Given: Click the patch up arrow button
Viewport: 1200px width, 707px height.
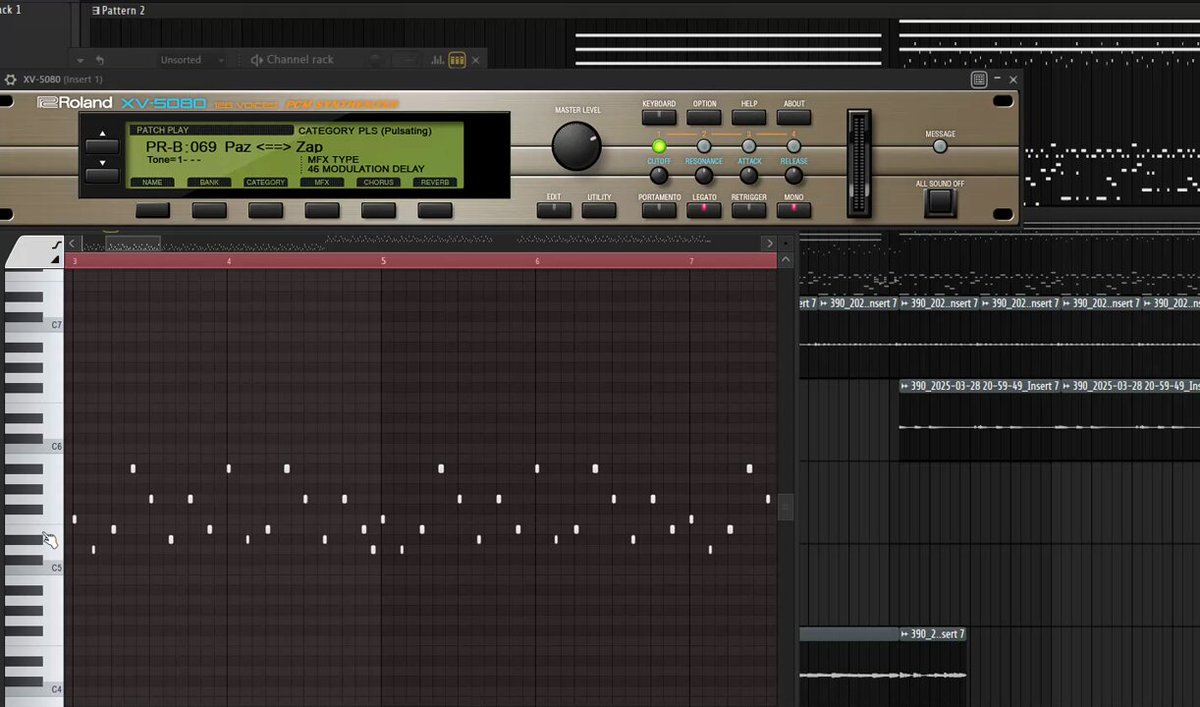Looking at the screenshot, I should [101, 147].
